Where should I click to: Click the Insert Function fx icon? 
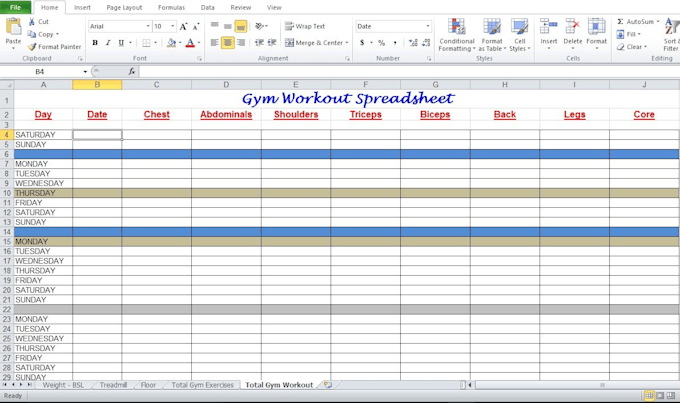(132, 72)
